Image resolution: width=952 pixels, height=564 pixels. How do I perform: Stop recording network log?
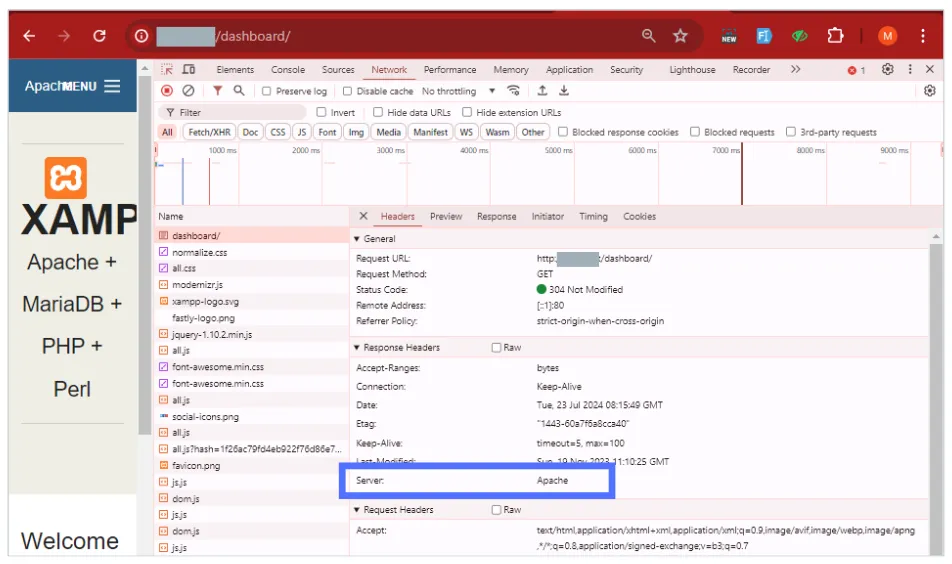tap(167, 90)
